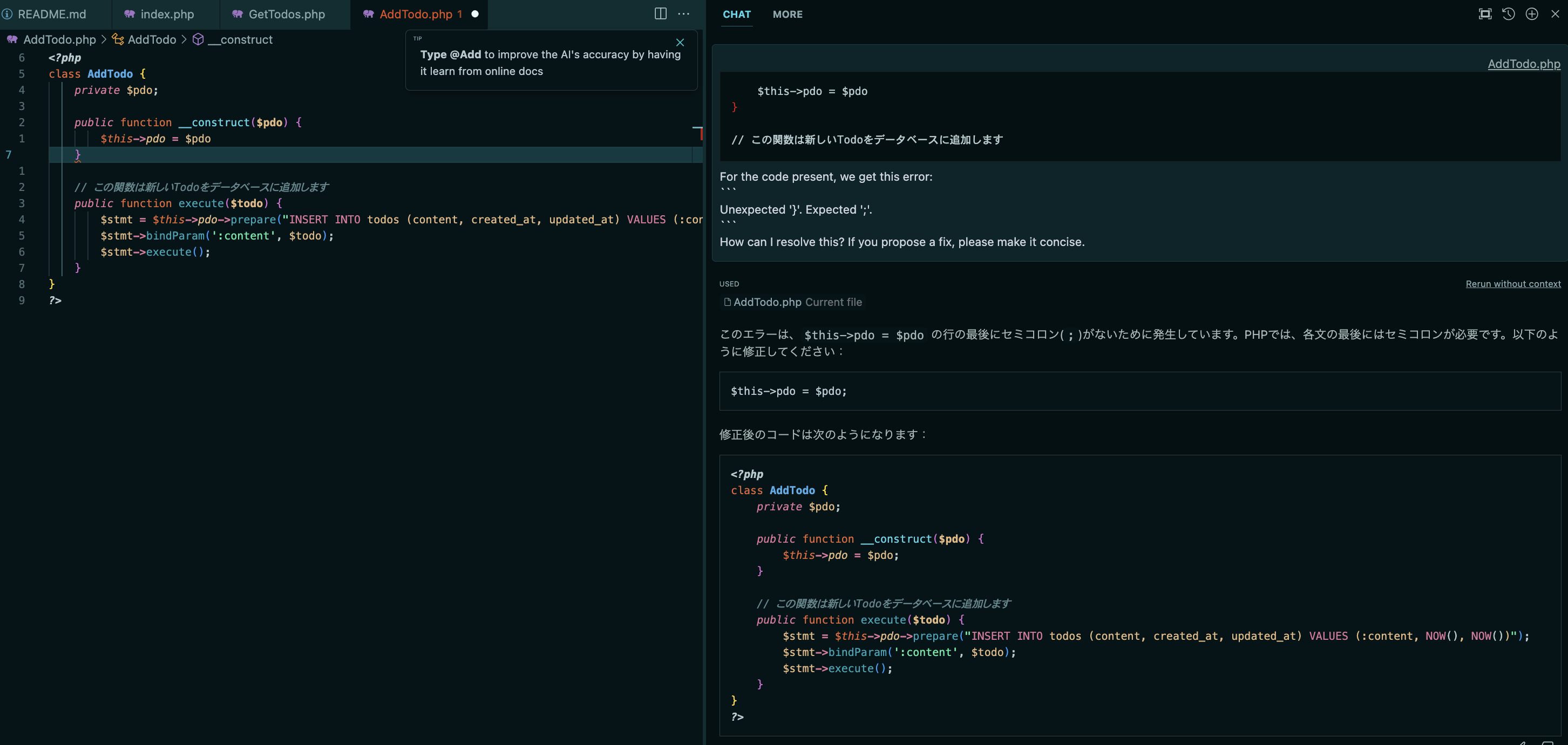The width and height of the screenshot is (1568, 745).
Task: Select line number 7 in the gutter
Action: click(x=9, y=154)
